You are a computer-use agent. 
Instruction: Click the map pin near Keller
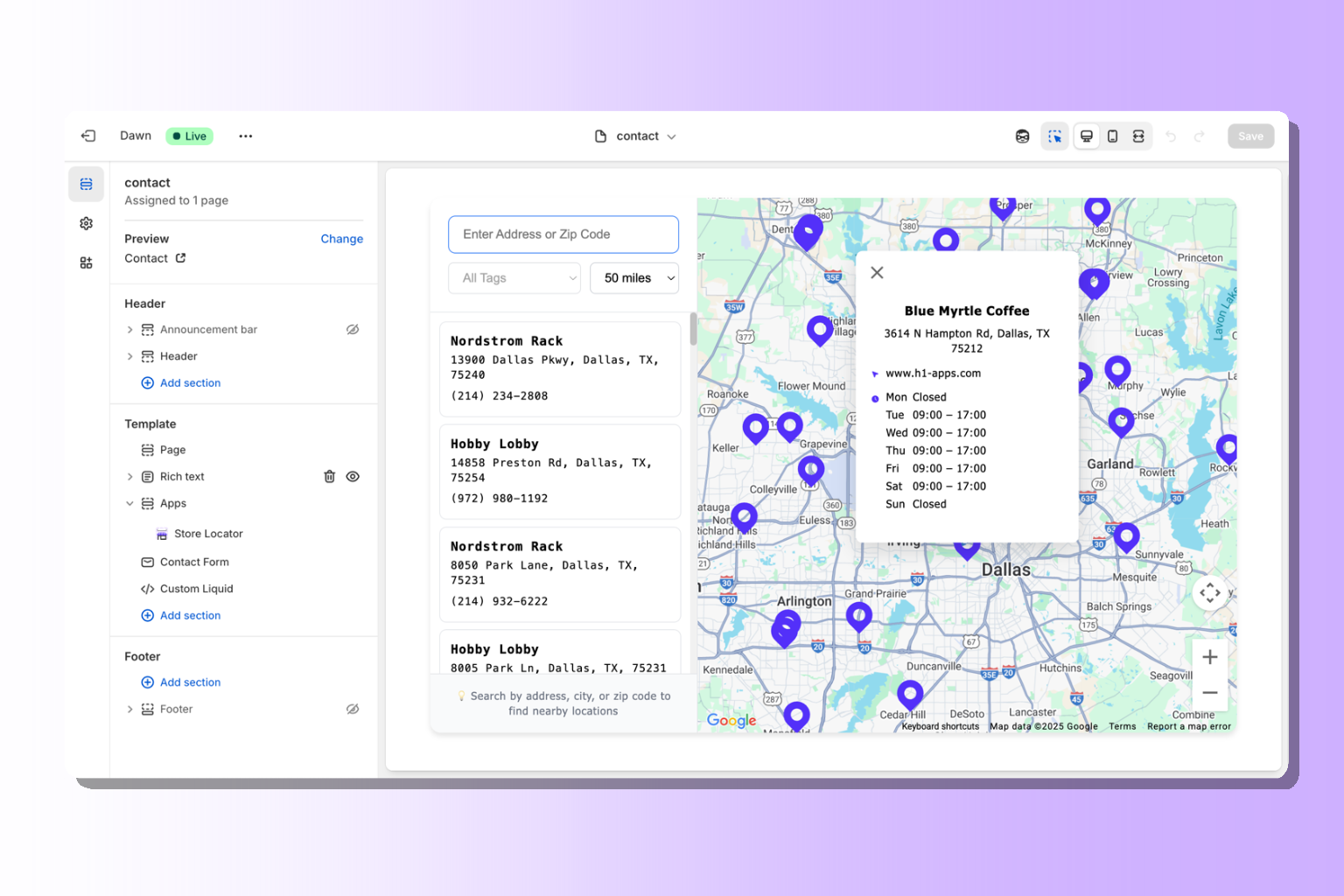click(x=755, y=429)
